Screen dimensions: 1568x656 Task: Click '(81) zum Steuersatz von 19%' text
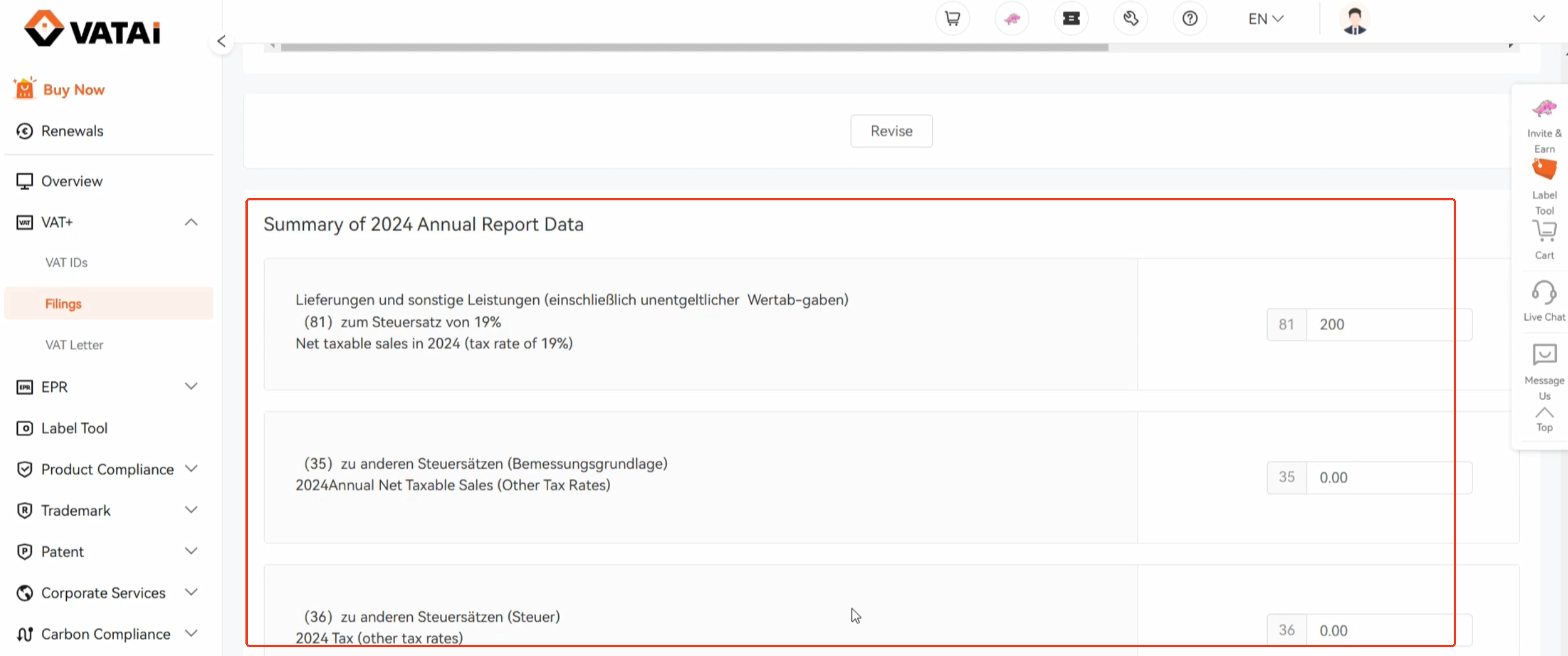pos(402,322)
